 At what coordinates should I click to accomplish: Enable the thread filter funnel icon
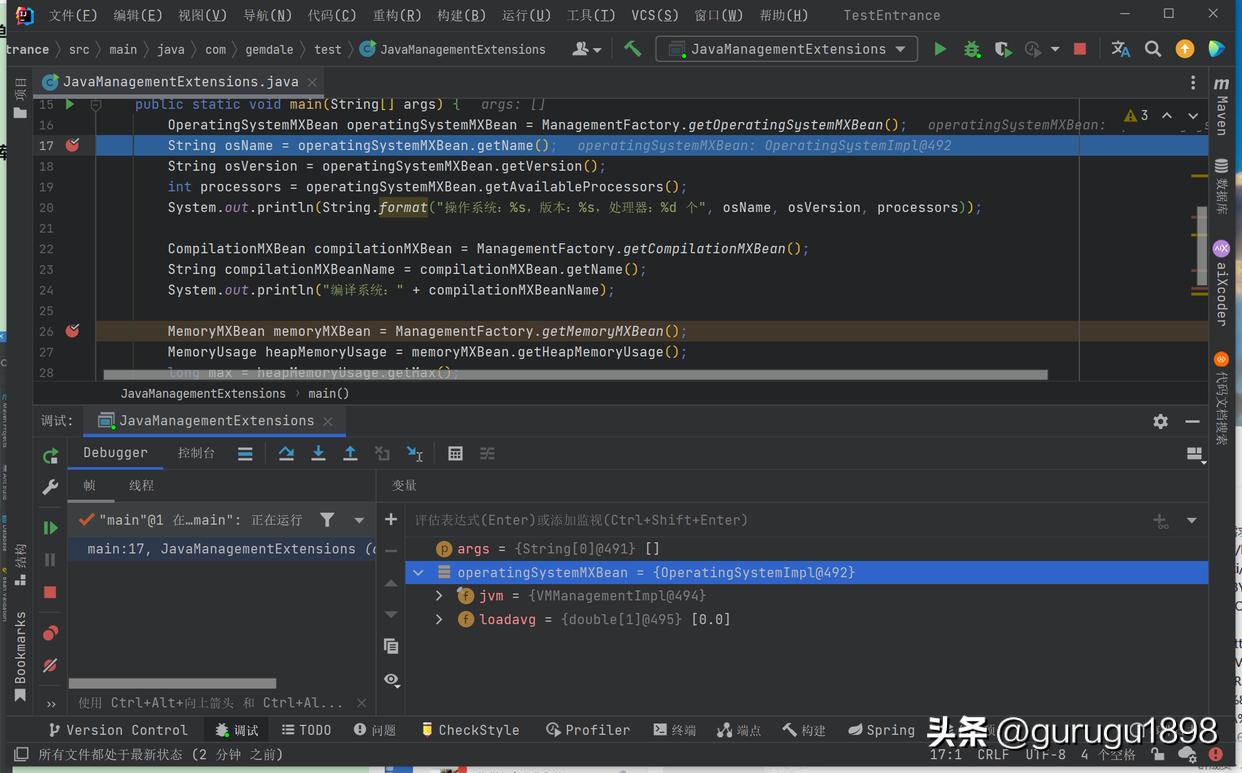(327, 519)
